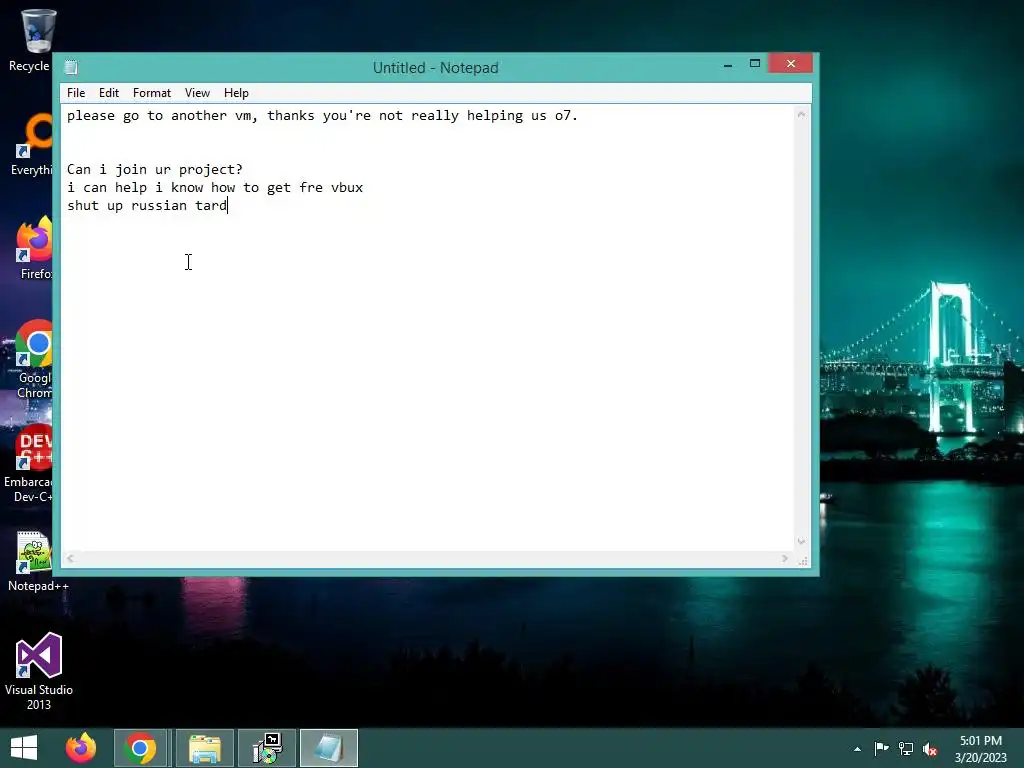This screenshot has width=1024, height=768.
Task: Click the Notepad icon in title bar
Action: (71, 67)
